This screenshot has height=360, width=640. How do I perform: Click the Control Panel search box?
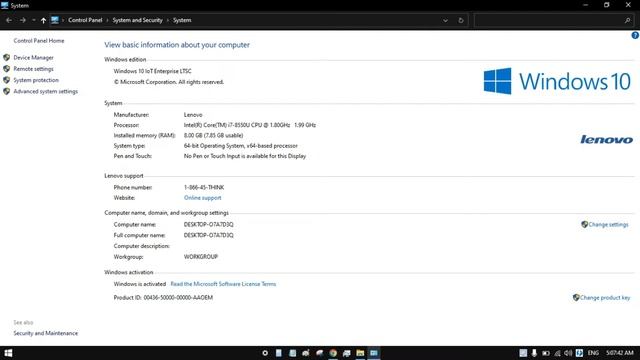click(x=549, y=20)
